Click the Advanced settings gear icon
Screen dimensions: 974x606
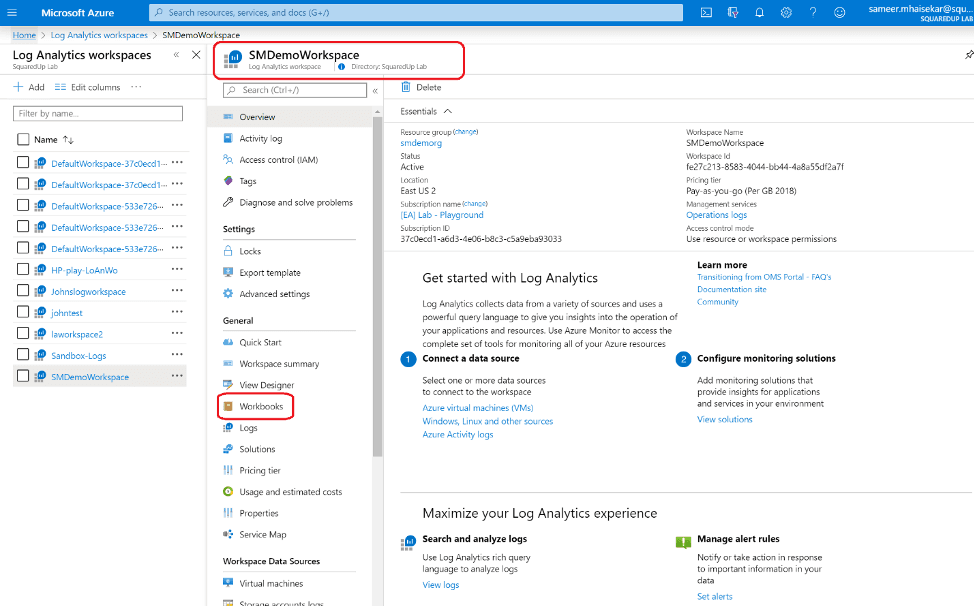point(228,294)
